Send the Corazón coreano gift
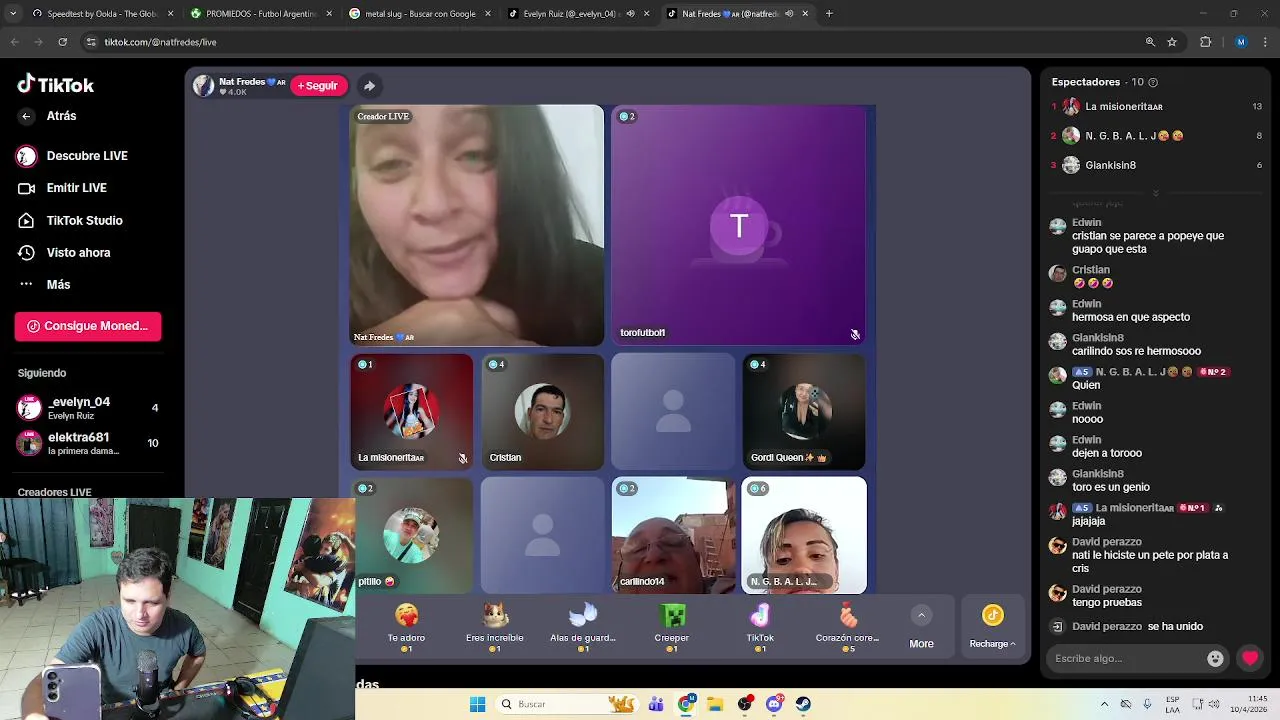This screenshot has width=1280, height=720. [847, 627]
